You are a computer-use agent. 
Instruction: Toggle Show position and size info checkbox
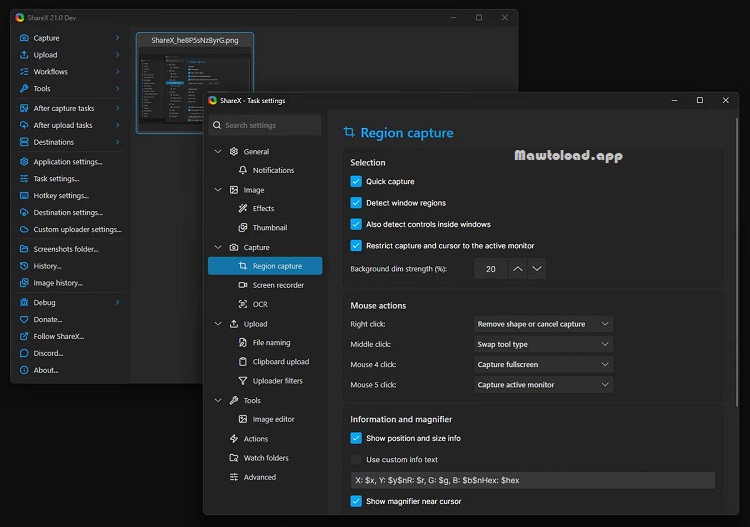pos(356,438)
